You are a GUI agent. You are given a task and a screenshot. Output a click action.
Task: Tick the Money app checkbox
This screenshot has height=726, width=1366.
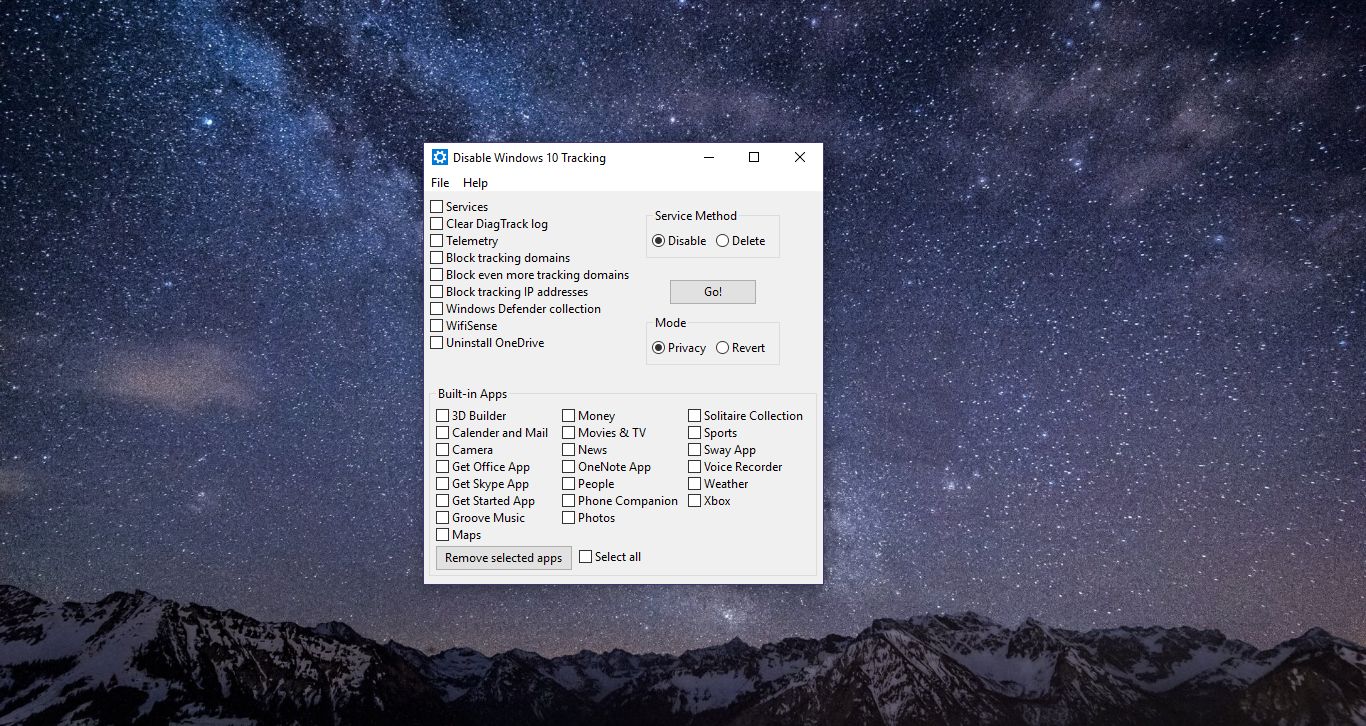click(569, 416)
